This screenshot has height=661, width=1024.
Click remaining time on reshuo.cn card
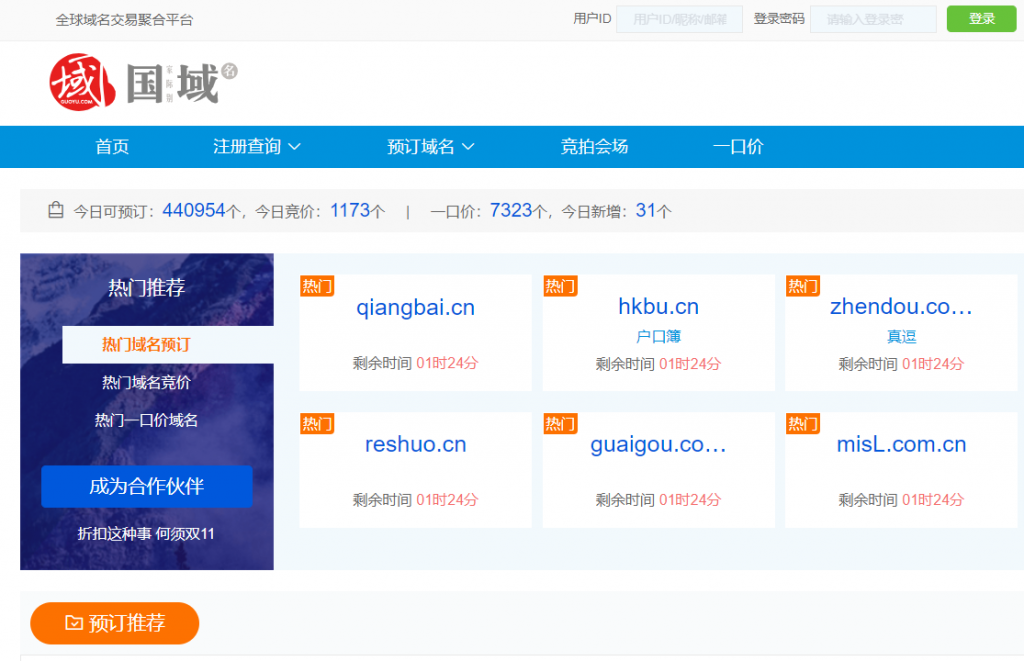point(415,500)
